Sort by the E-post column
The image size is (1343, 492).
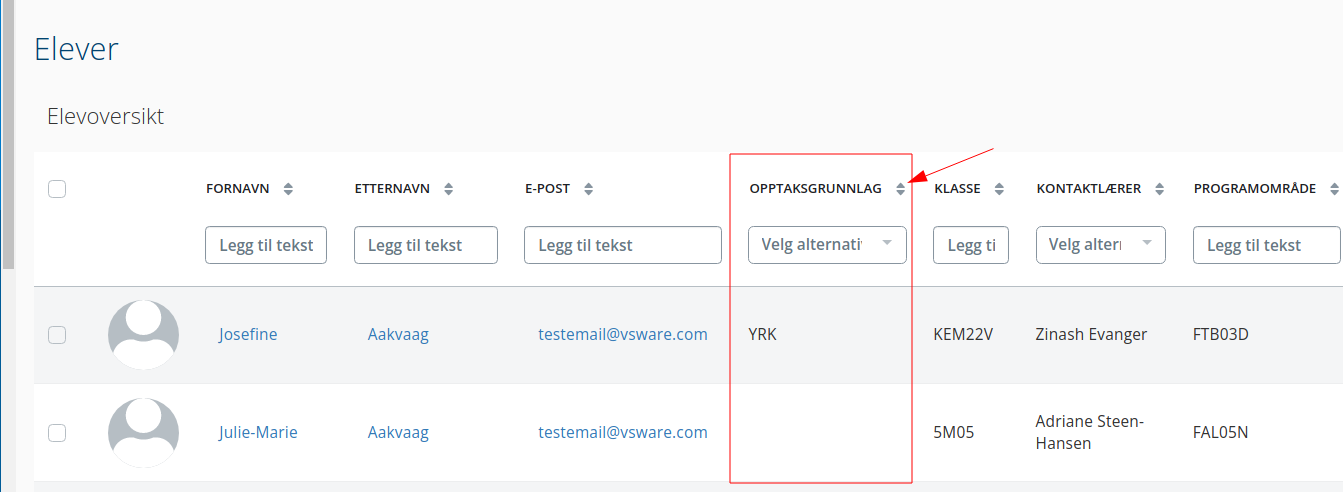point(588,189)
